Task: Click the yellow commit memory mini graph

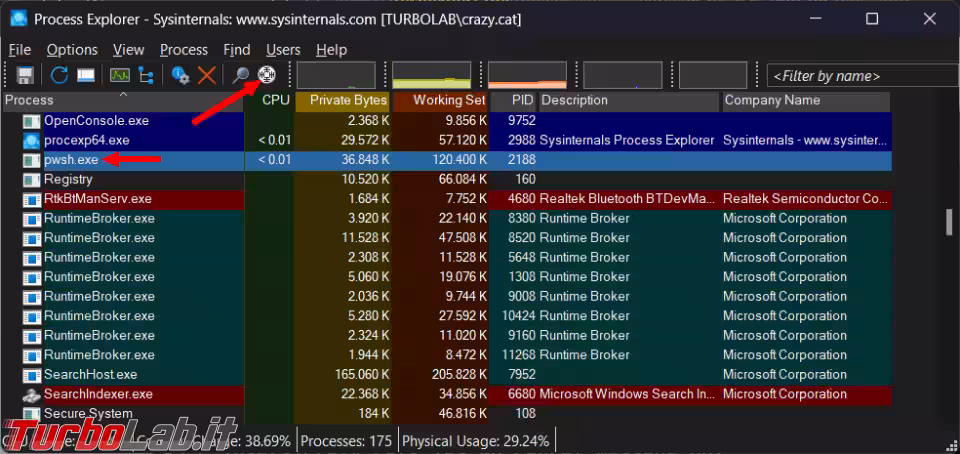Action: pos(432,75)
